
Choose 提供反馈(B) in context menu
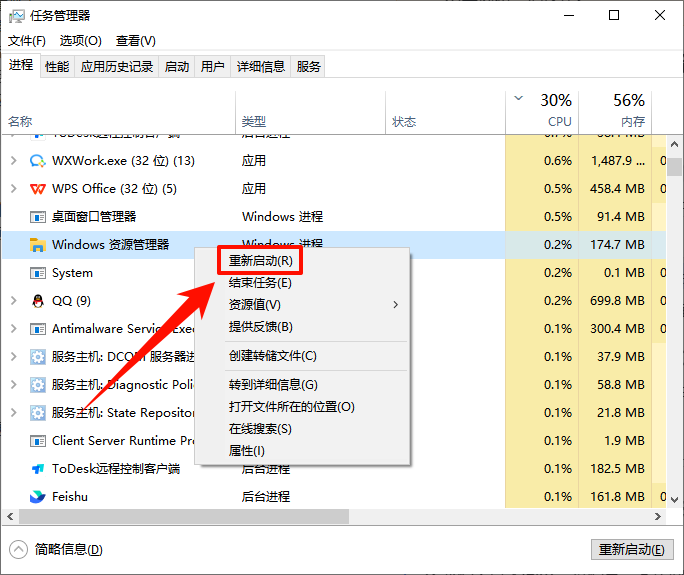260,327
